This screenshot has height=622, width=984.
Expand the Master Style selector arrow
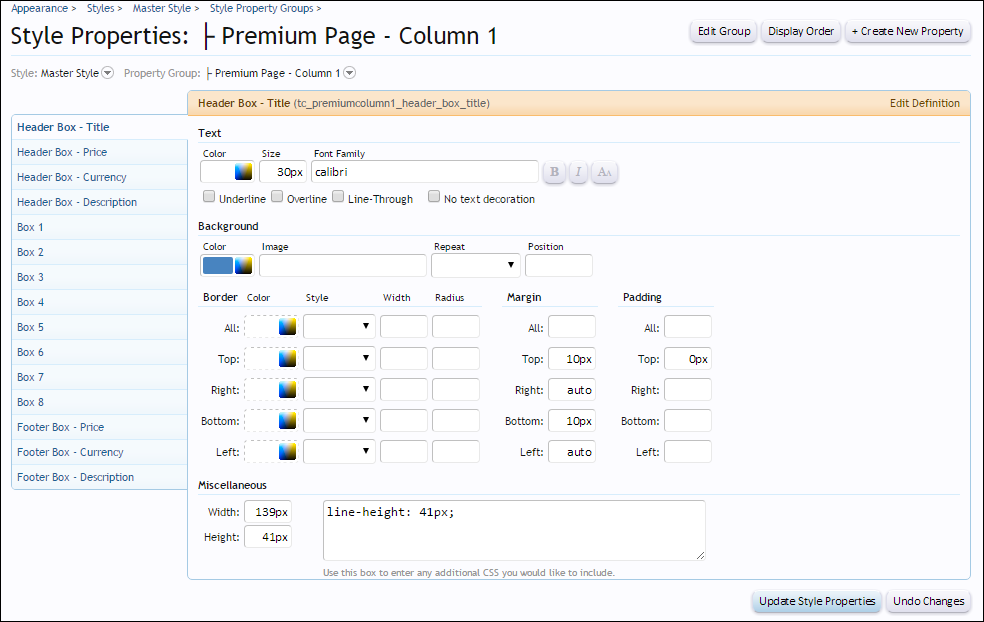108,73
